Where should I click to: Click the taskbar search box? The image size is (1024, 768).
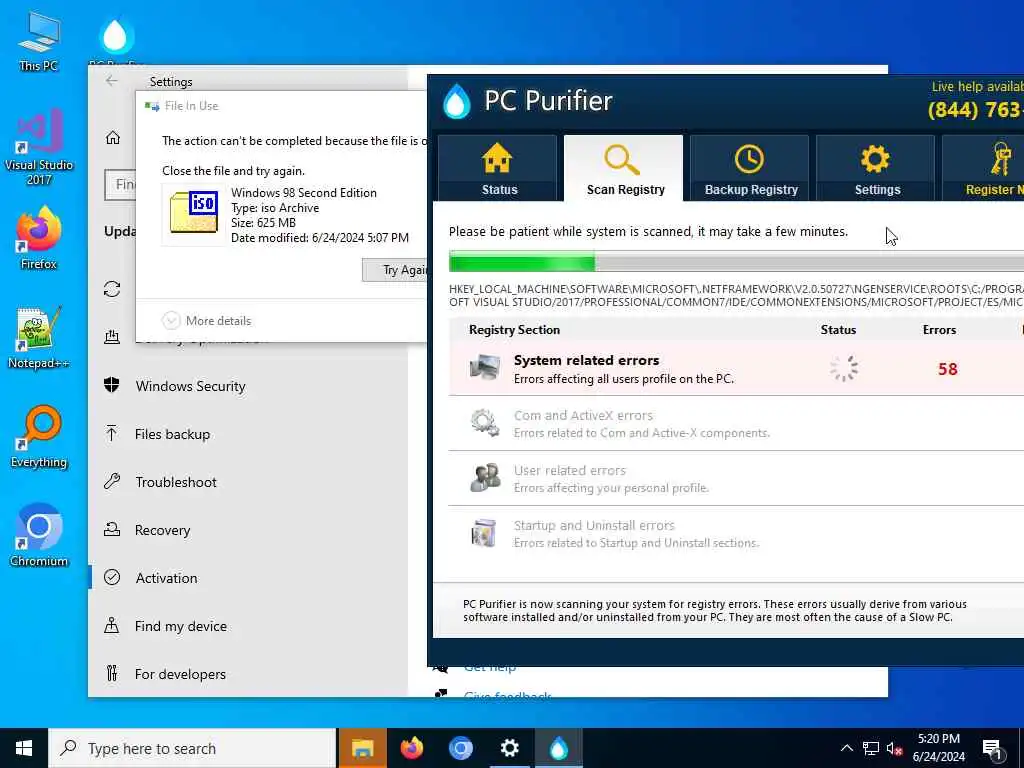point(193,748)
